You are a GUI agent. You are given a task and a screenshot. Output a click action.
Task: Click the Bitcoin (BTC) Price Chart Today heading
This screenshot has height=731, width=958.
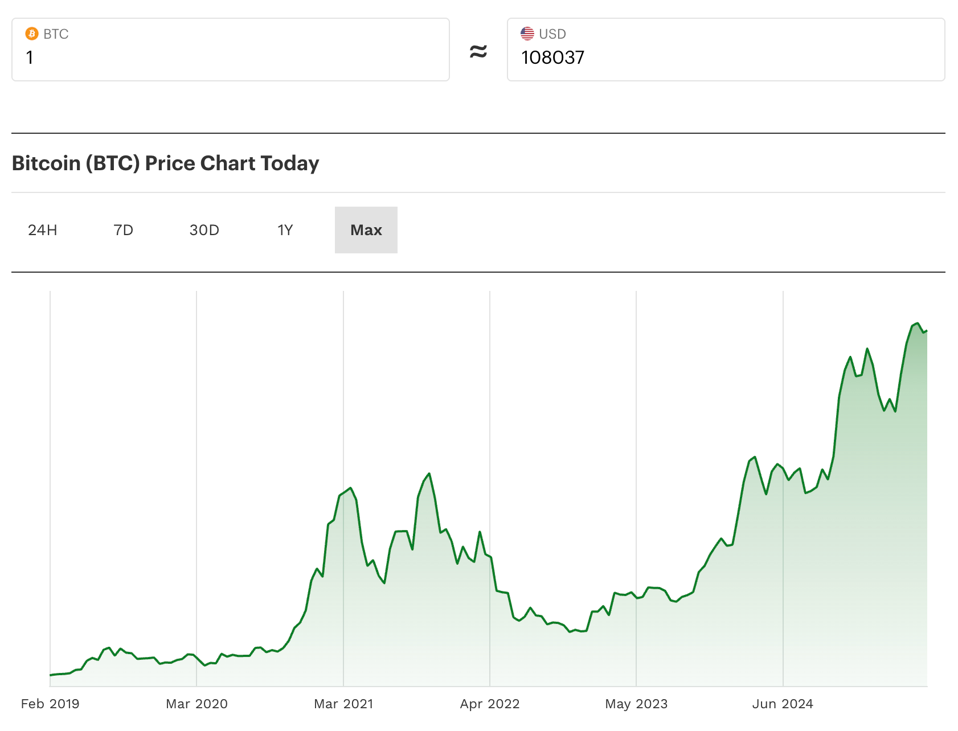(x=165, y=163)
